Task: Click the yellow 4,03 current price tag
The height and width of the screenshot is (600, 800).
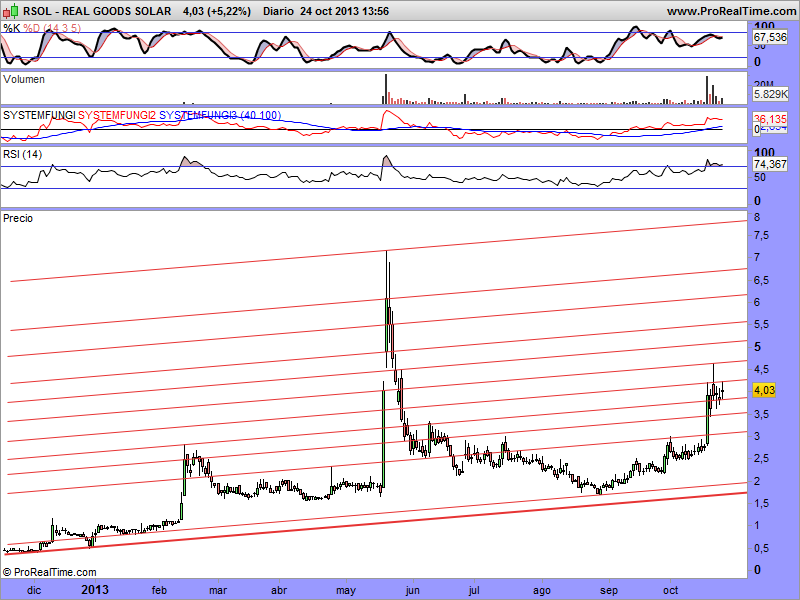Action: (764, 390)
